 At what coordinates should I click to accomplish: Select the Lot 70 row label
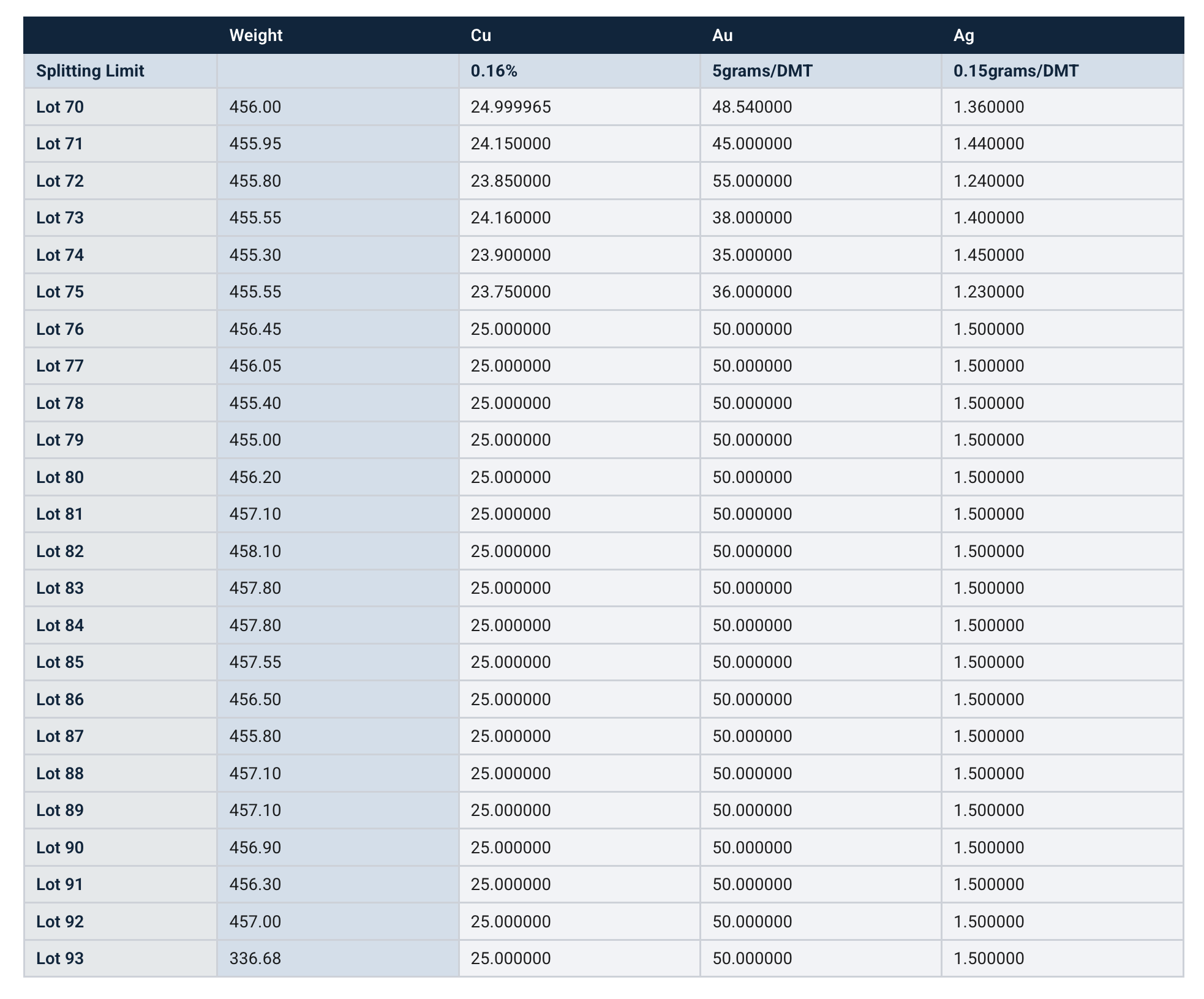tap(60, 107)
